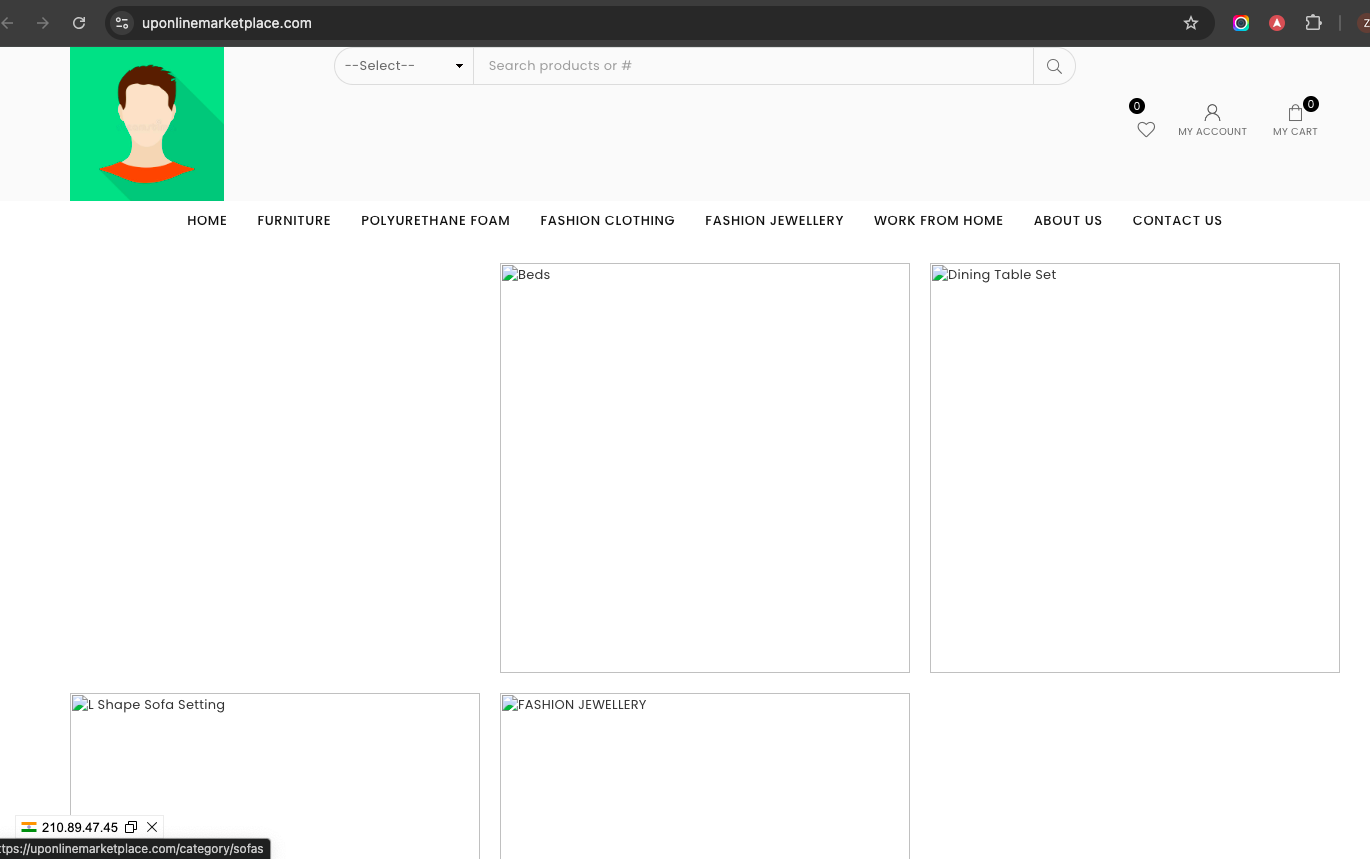Select the Dining Table Set tile

click(1135, 468)
